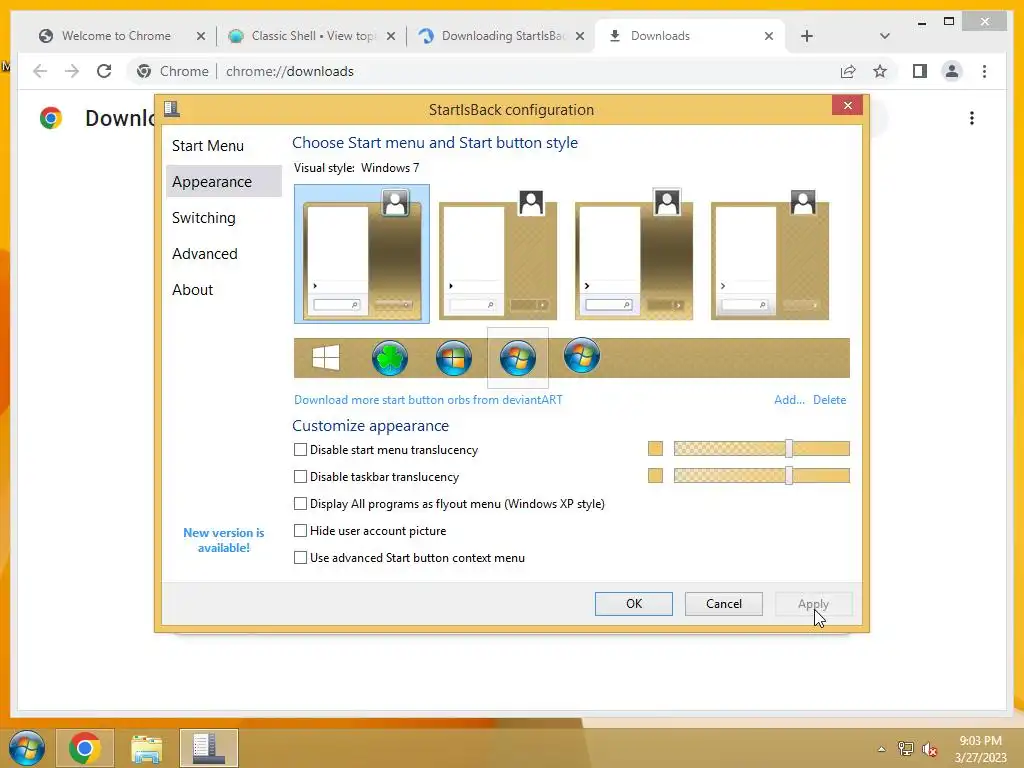This screenshot has height=768, width=1024.
Task: Open a new Chrome tab
Action: click(807, 36)
